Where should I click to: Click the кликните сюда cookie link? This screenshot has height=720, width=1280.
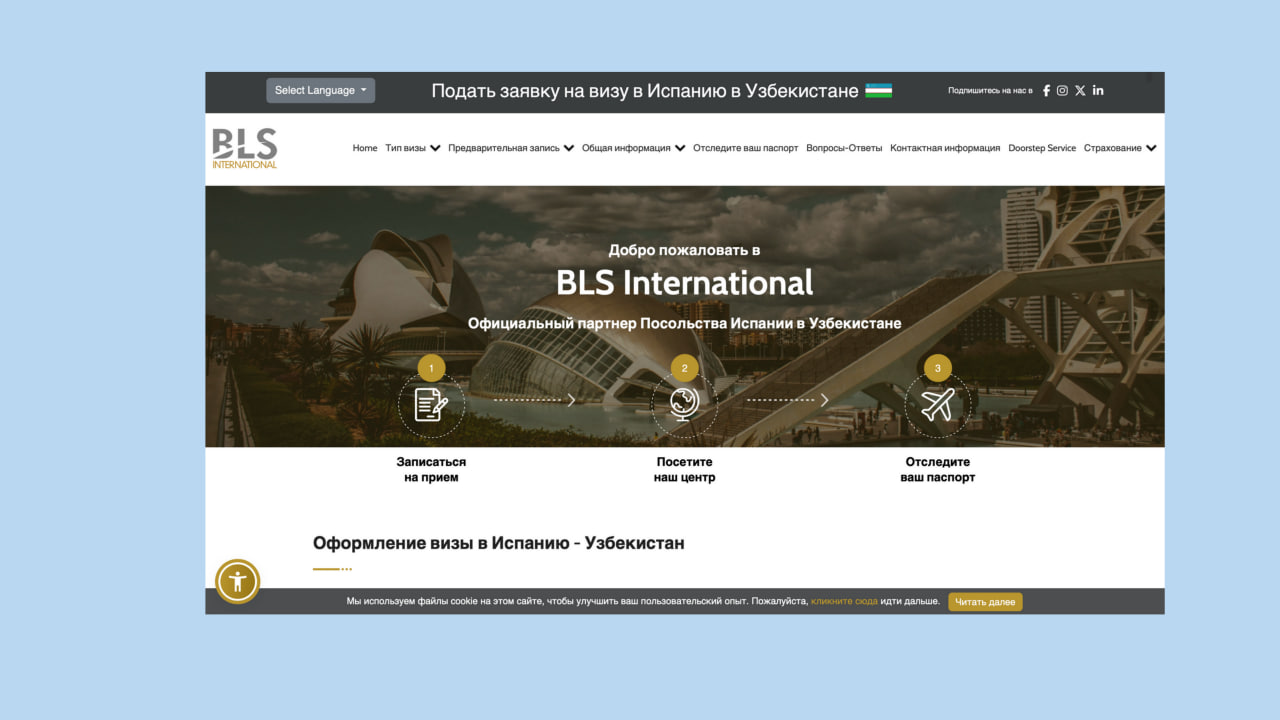[x=844, y=601]
